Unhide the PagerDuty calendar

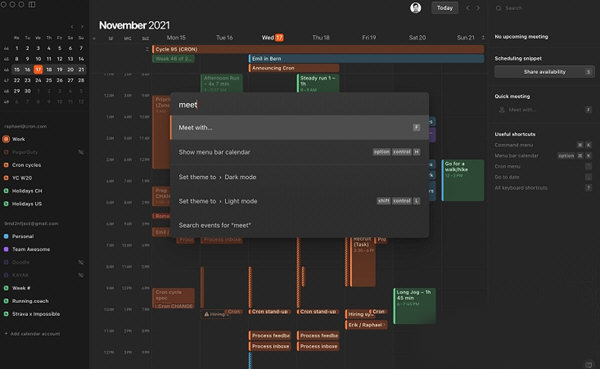pyautogui.click(x=81, y=152)
